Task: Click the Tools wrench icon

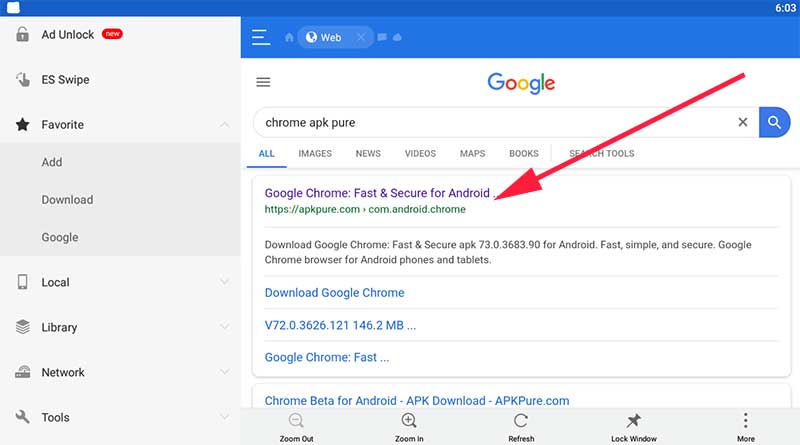Action: (x=22, y=417)
